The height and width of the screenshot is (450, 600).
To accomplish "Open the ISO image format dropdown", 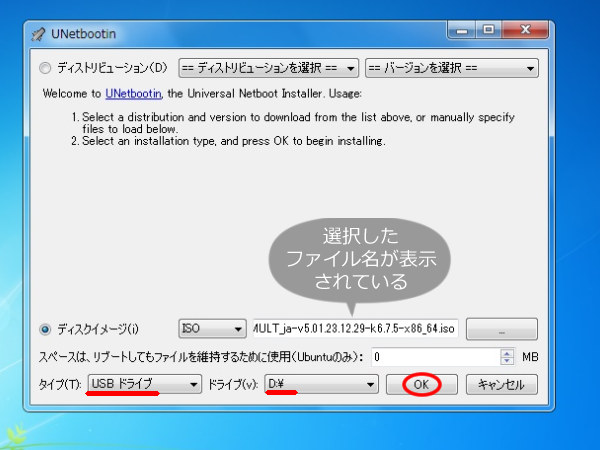I will coord(212,329).
